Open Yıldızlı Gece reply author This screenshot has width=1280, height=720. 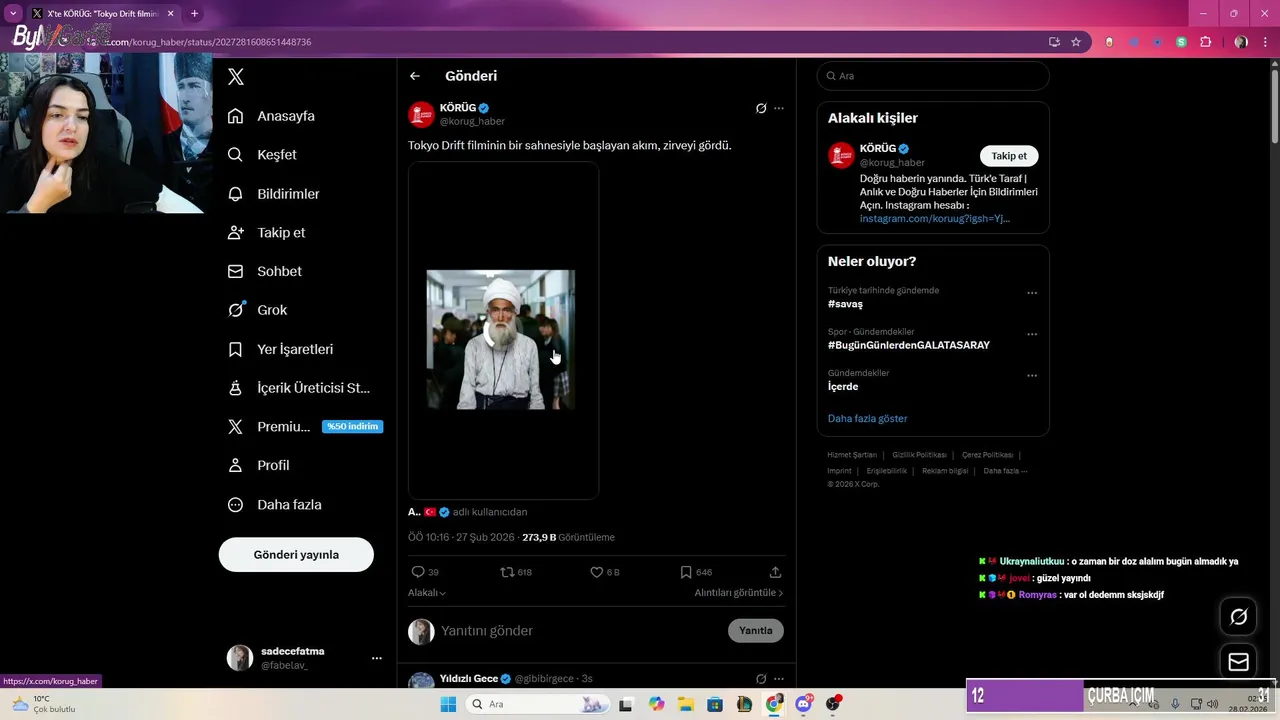click(x=469, y=679)
